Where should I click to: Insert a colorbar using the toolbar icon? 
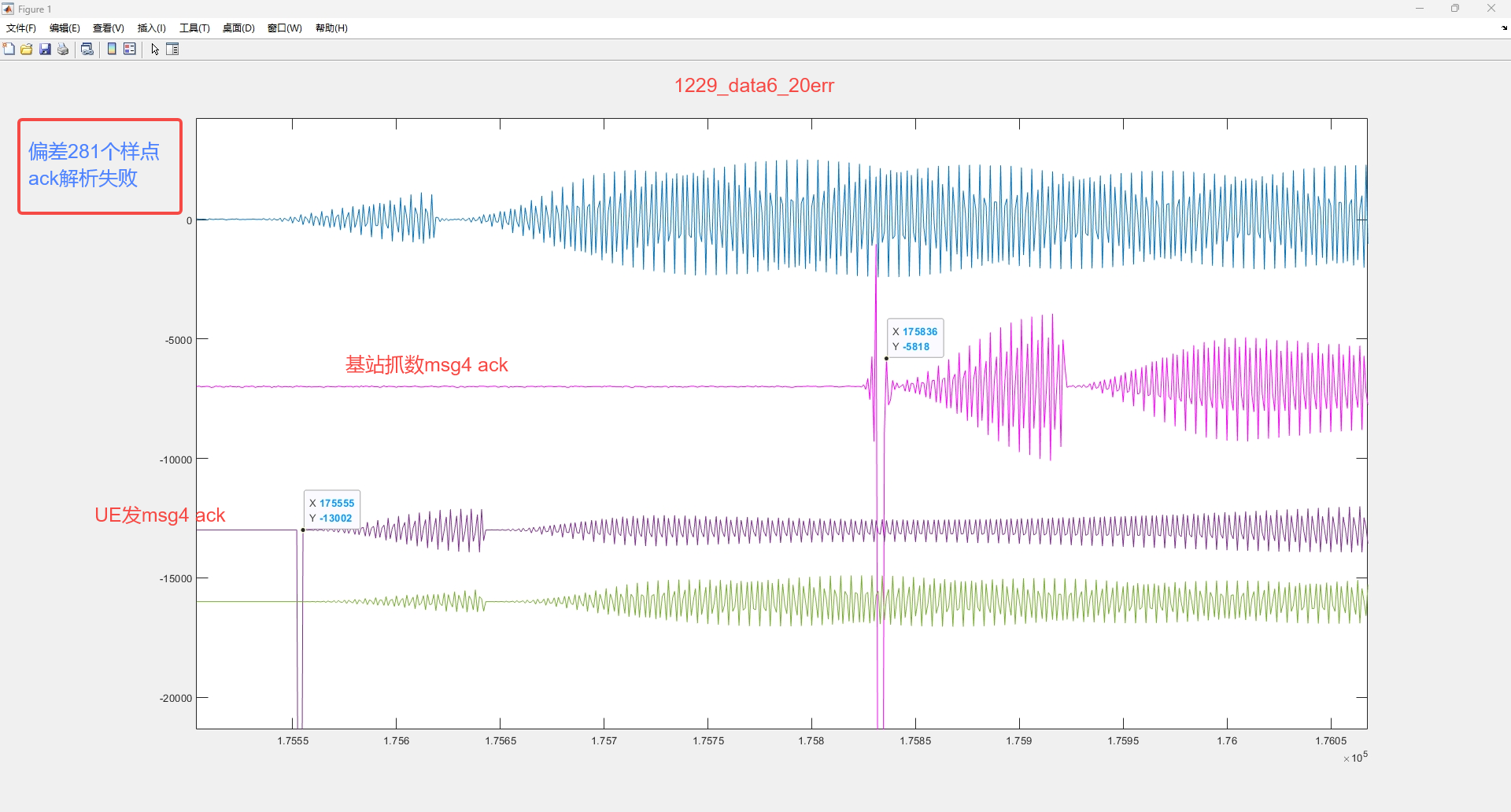(112, 50)
